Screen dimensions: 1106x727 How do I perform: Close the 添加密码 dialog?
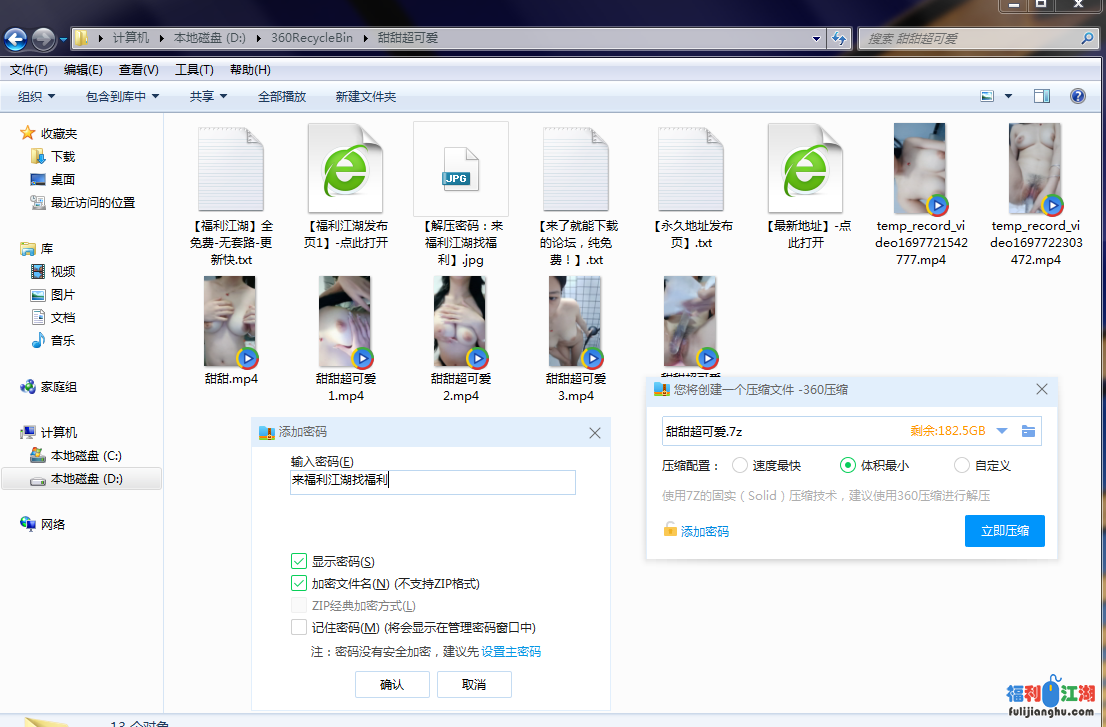click(595, 433)
